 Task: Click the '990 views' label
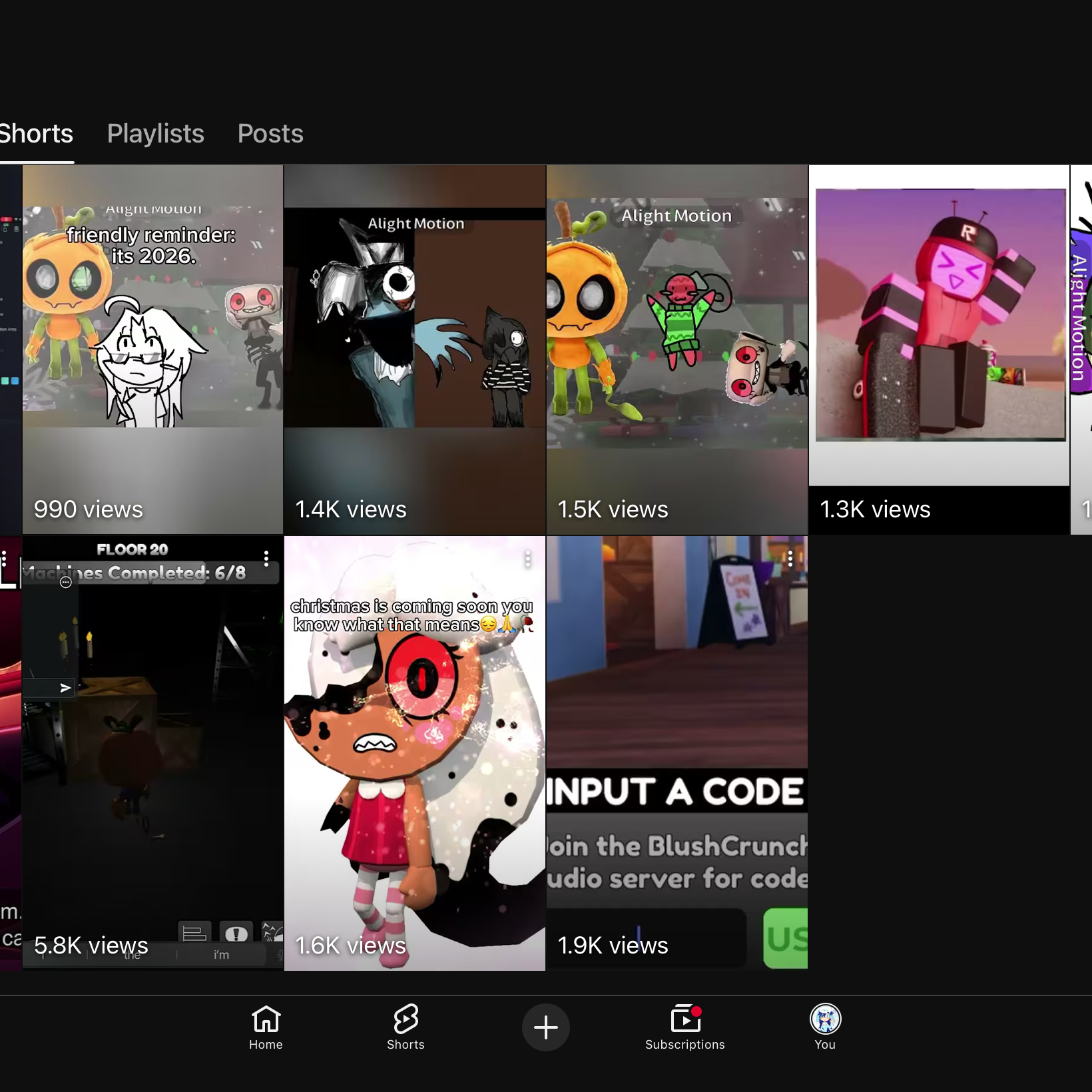point(88,509)
